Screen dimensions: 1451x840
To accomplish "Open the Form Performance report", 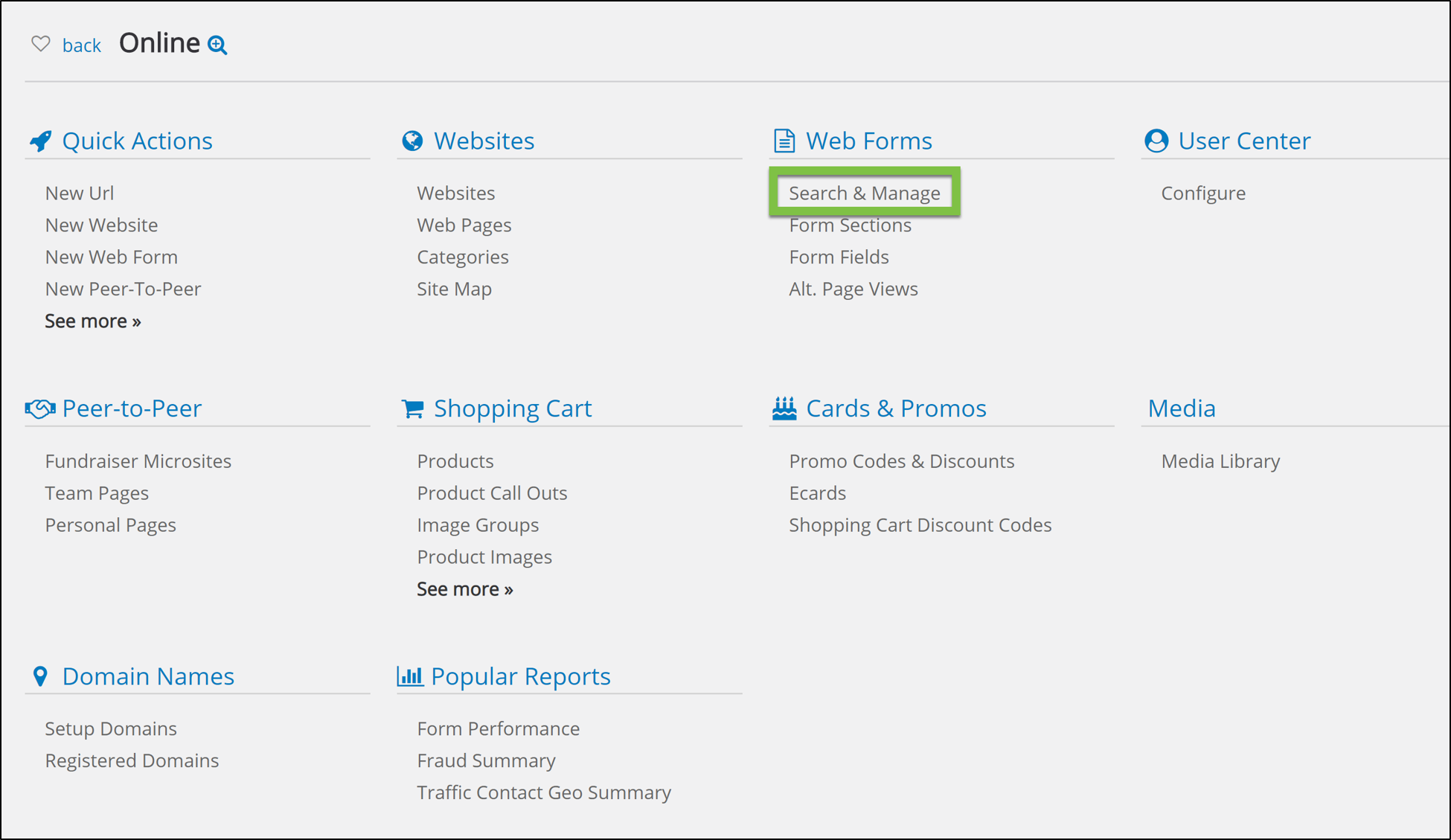I will 499,728.
